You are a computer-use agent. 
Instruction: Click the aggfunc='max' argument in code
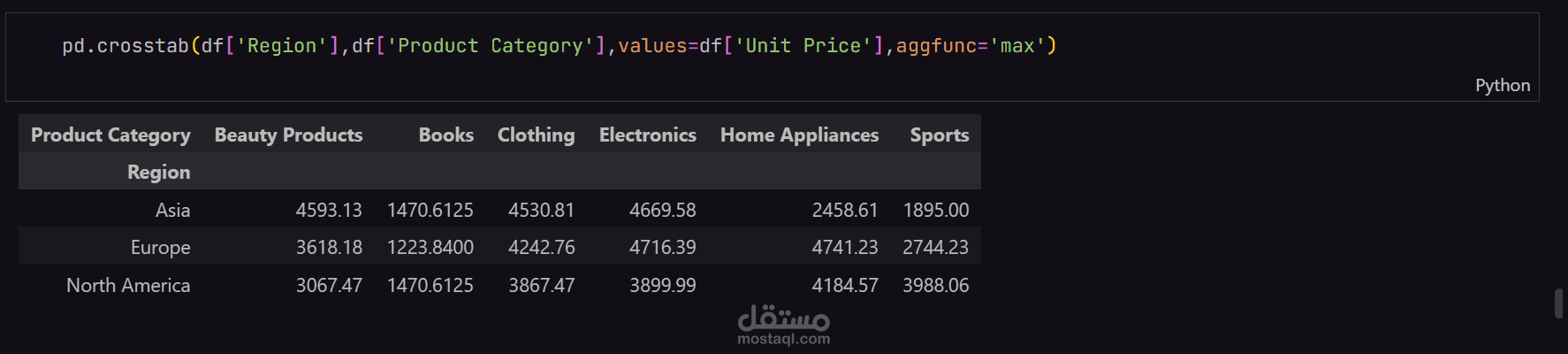970,45
